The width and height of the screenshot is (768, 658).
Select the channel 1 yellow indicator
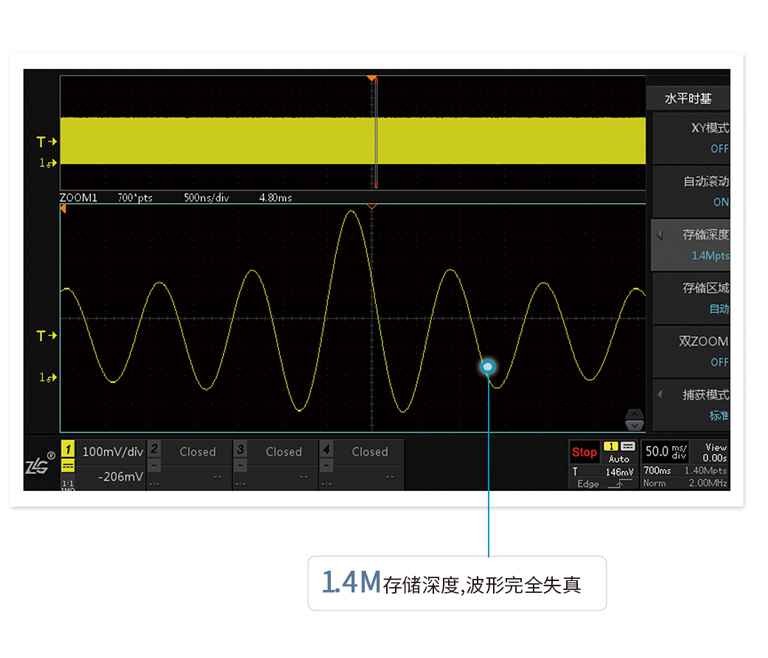(x=68, y=450)
